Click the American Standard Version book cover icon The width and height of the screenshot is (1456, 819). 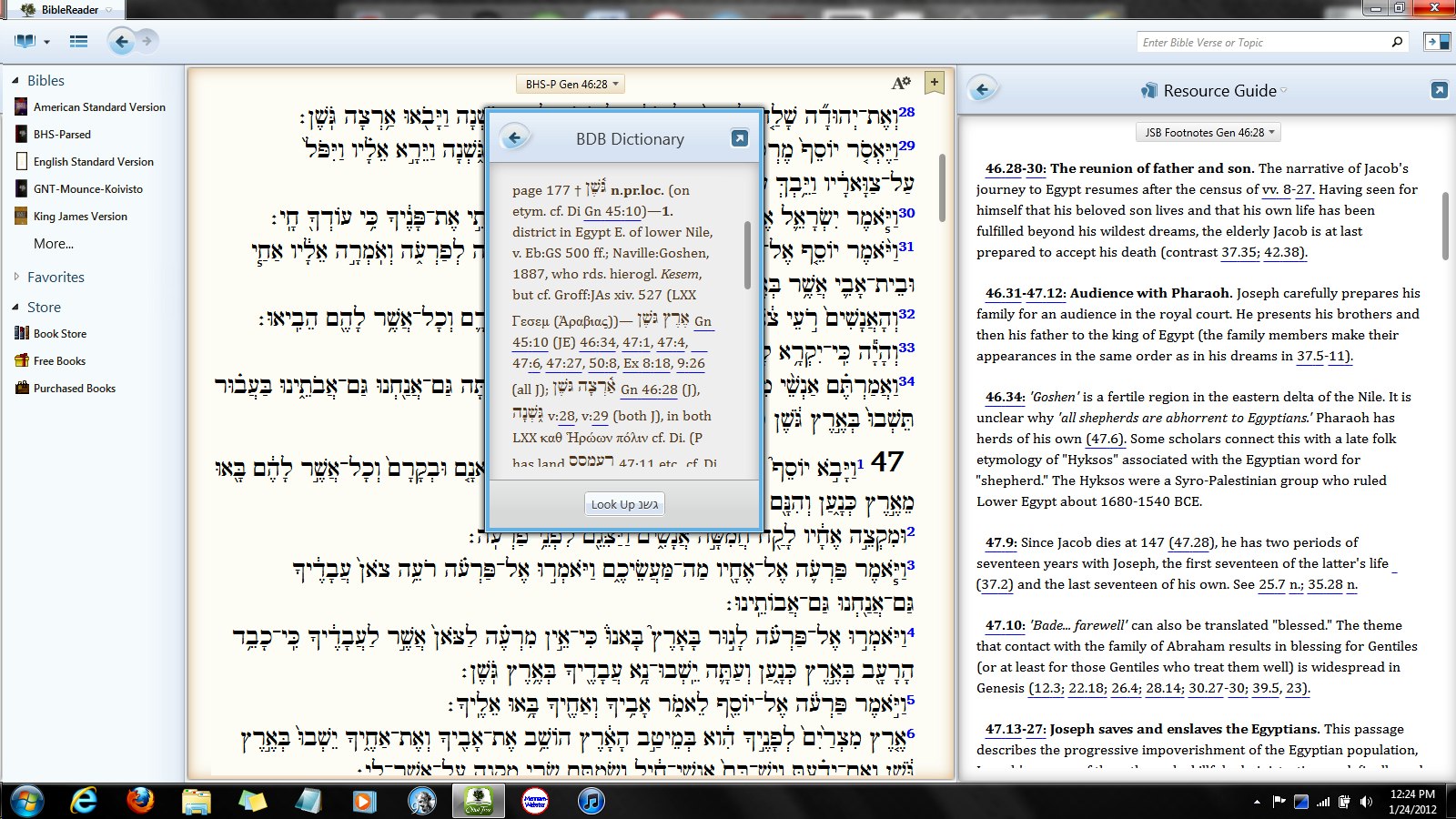point(22,106)
